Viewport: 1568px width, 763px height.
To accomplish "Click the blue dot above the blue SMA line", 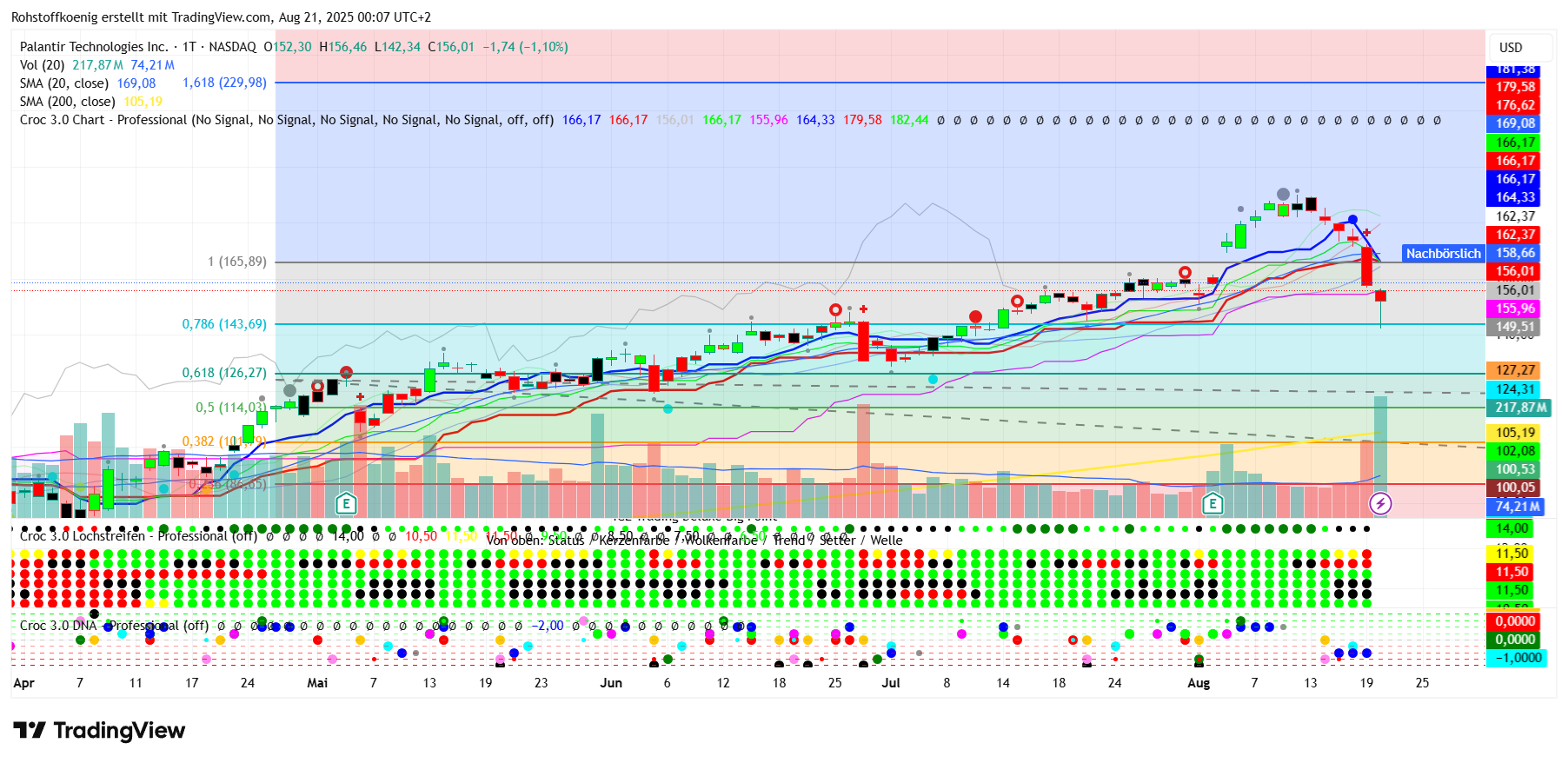I will point(1352,220).
